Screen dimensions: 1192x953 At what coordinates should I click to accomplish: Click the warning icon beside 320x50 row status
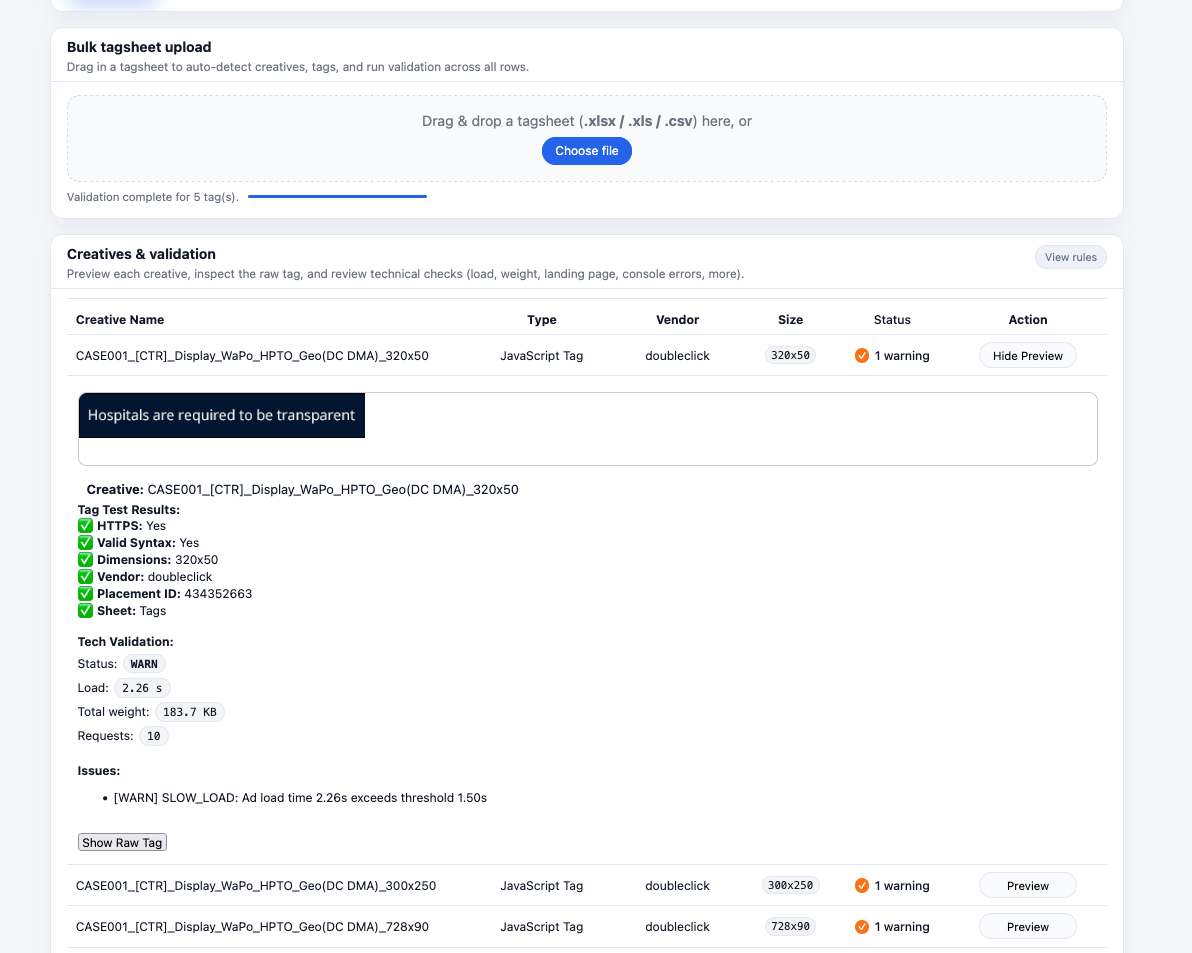pos(860,355)
